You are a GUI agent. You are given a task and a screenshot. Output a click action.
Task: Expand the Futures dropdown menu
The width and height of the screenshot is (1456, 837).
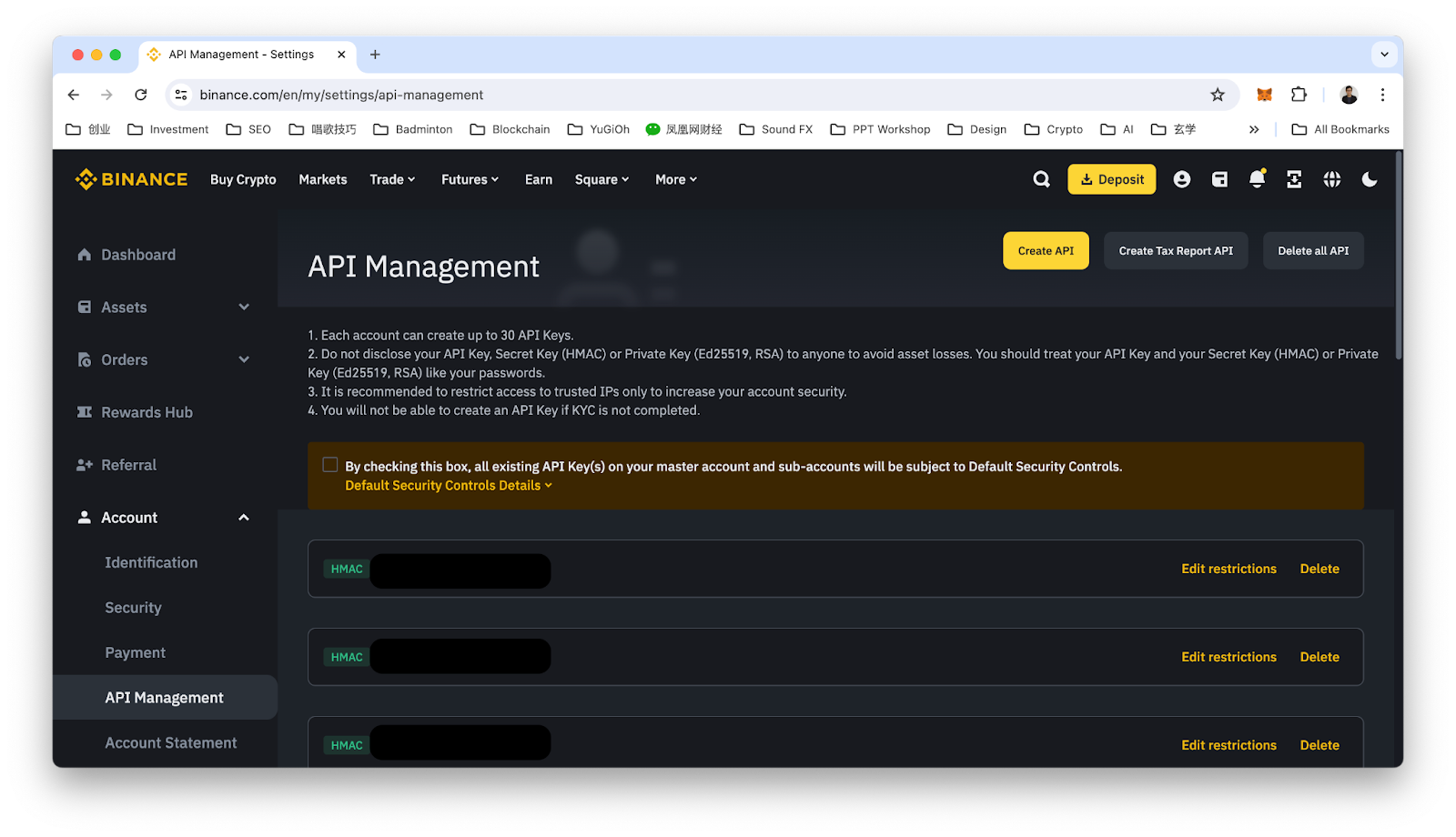click(x=470, y=179)
